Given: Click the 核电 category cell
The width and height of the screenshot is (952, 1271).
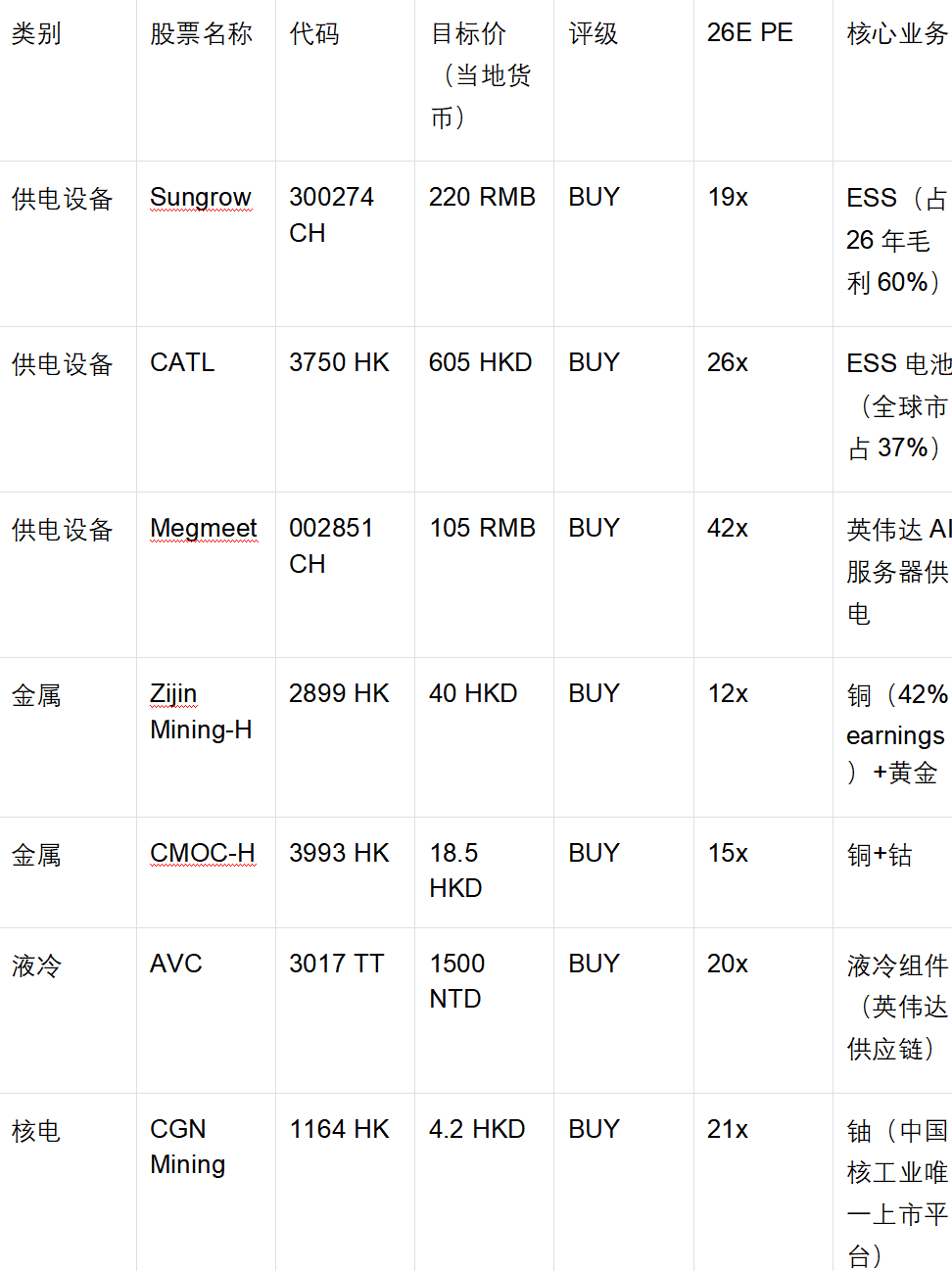Looking at the screenshot, I should (x=36, y=1132).
